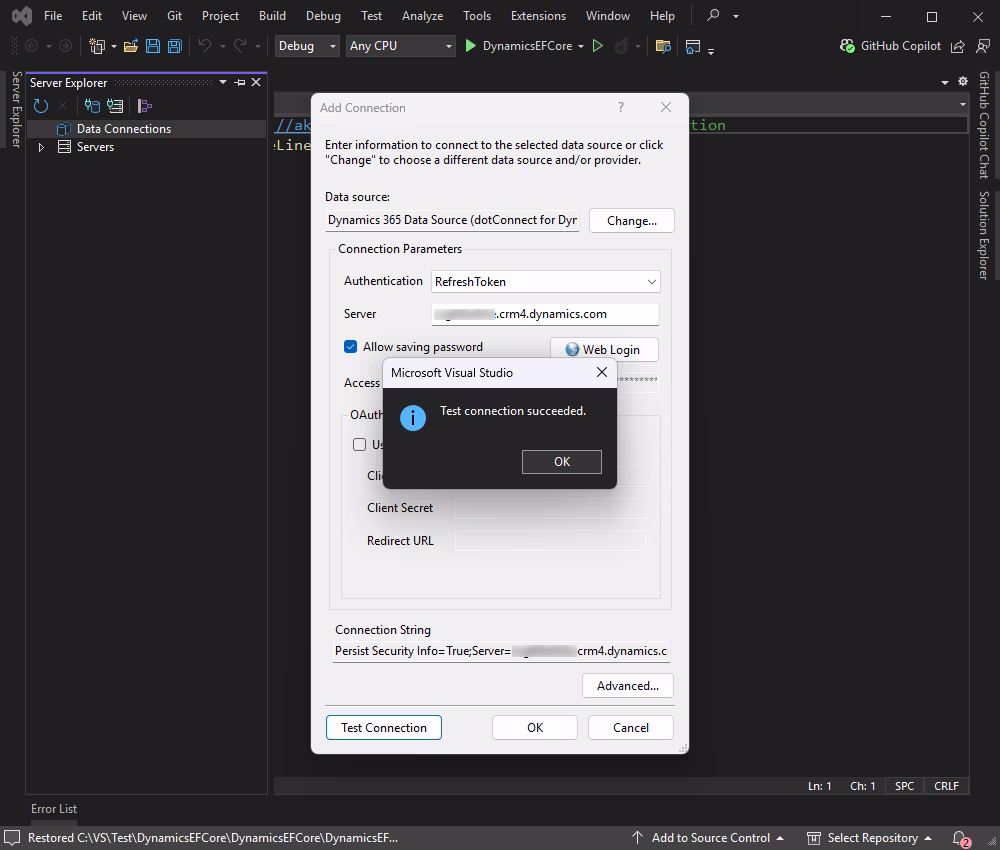
Task: Open the GitHub Copilot Chat side tab
Action: (x=984, y=125)
